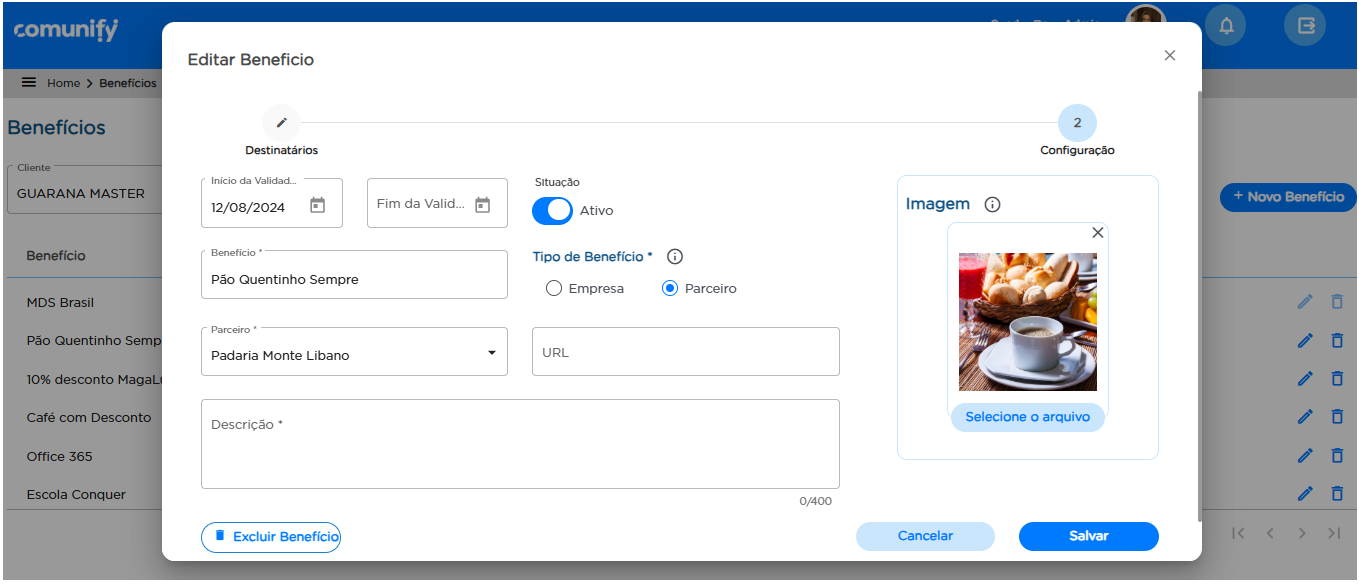
Task: Click trash icon for Escola Conquer row
Action: [1337, 493]
